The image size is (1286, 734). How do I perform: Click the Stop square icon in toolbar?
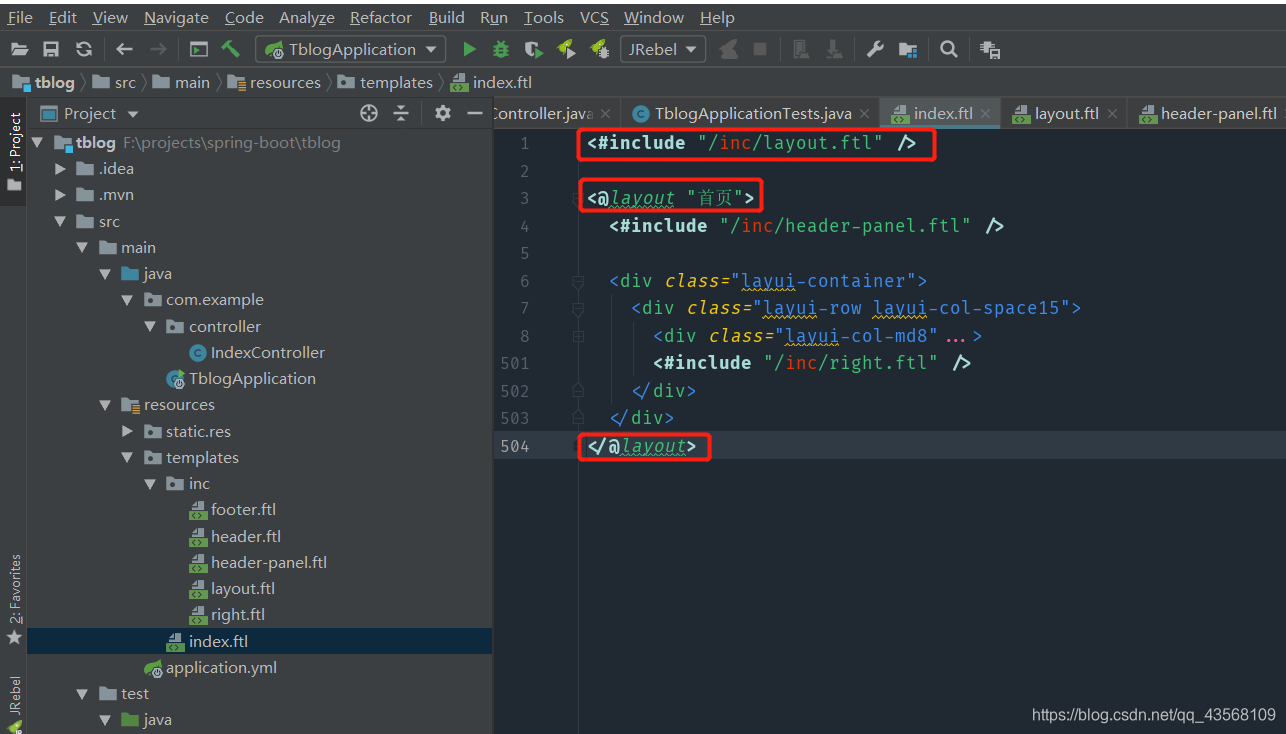pos(760,49)
